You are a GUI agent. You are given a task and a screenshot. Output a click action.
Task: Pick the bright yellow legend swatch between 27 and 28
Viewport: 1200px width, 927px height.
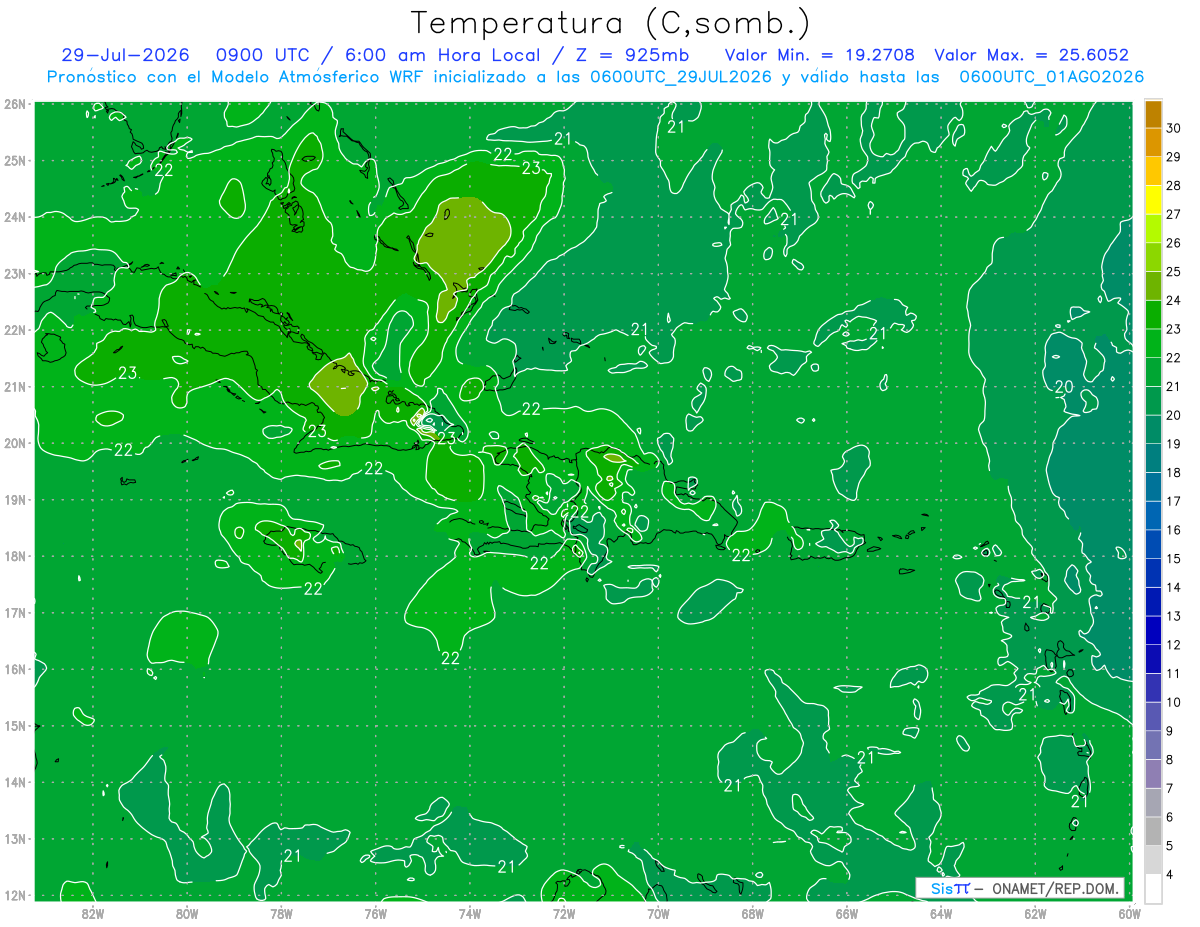(x=1153, y=200)
